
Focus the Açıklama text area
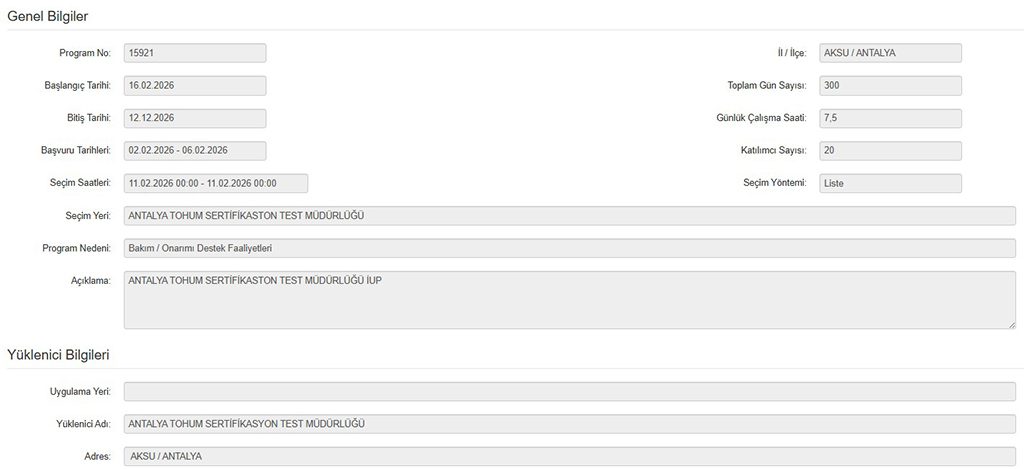(x=569, y=299)
